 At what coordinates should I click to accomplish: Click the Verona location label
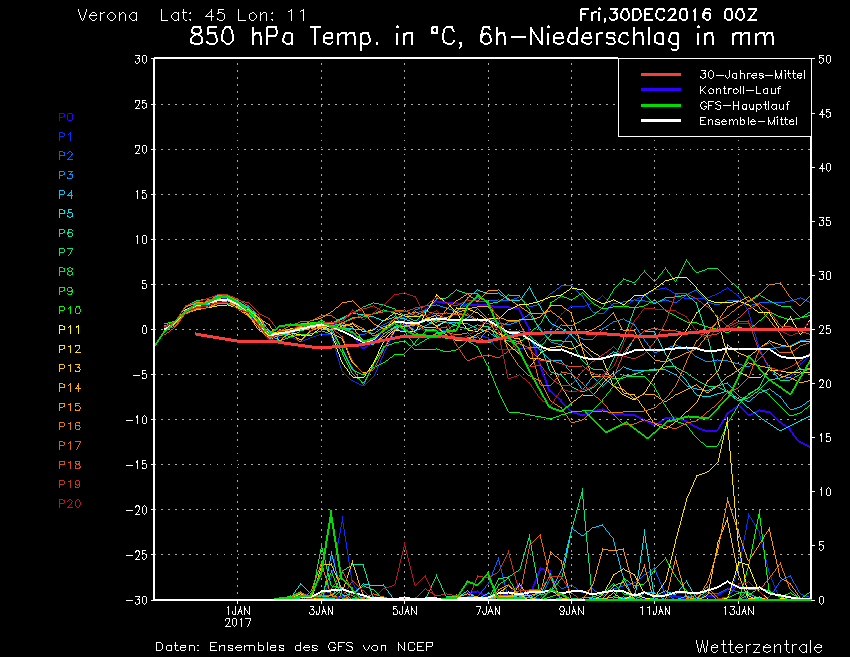click(107, 15)
